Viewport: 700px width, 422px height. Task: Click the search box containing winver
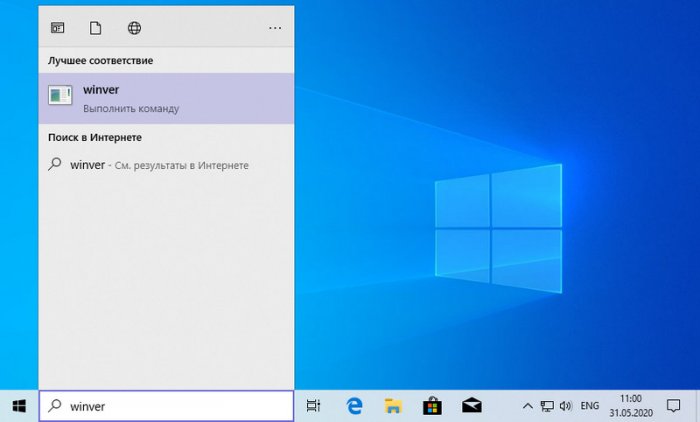[166, 406]
